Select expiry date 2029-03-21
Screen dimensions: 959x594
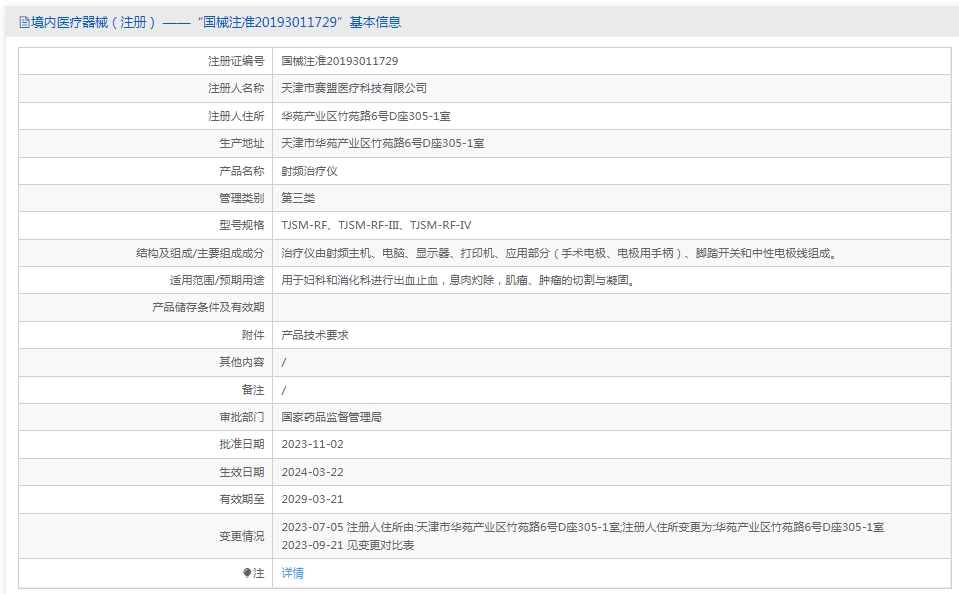point(313,499)
